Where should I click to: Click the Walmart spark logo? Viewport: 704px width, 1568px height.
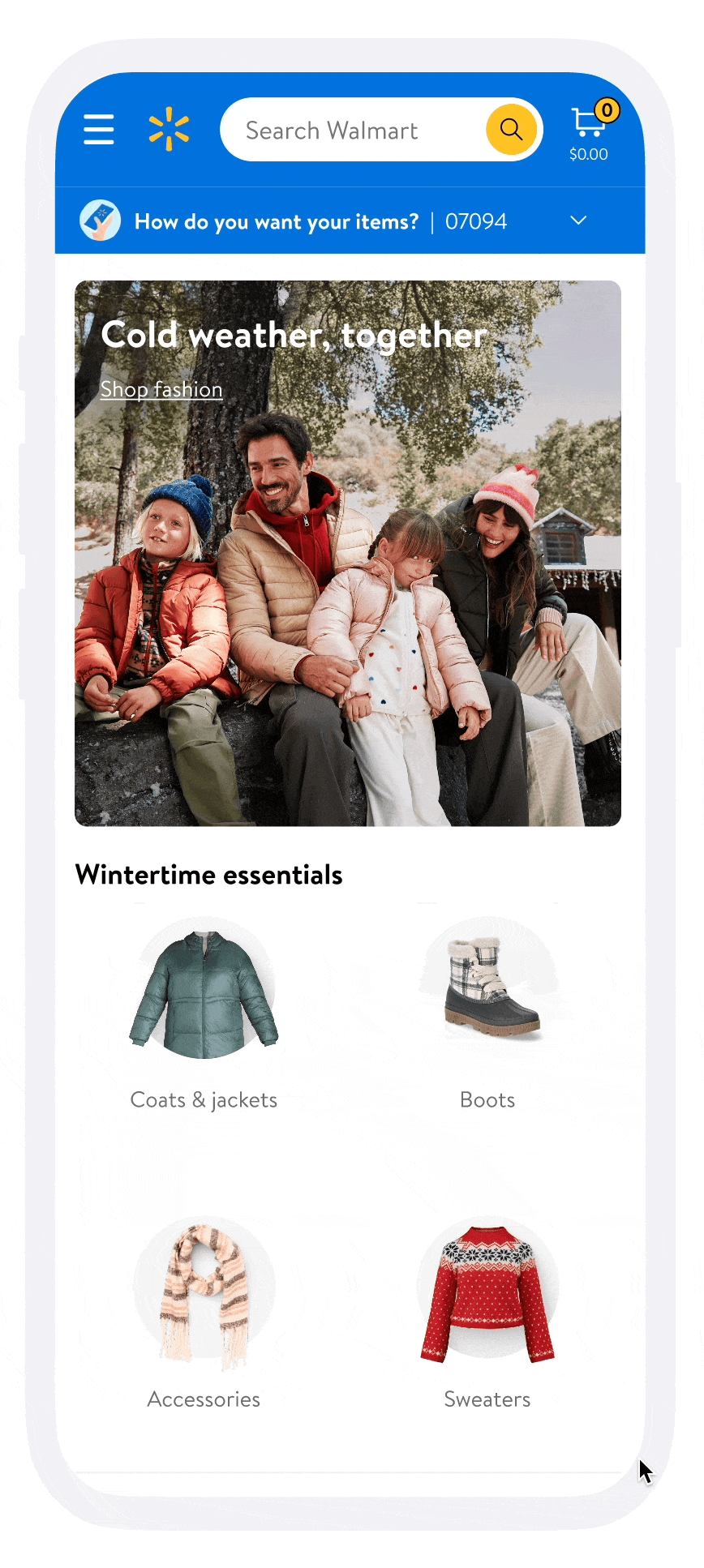click(x=169, y=130)
